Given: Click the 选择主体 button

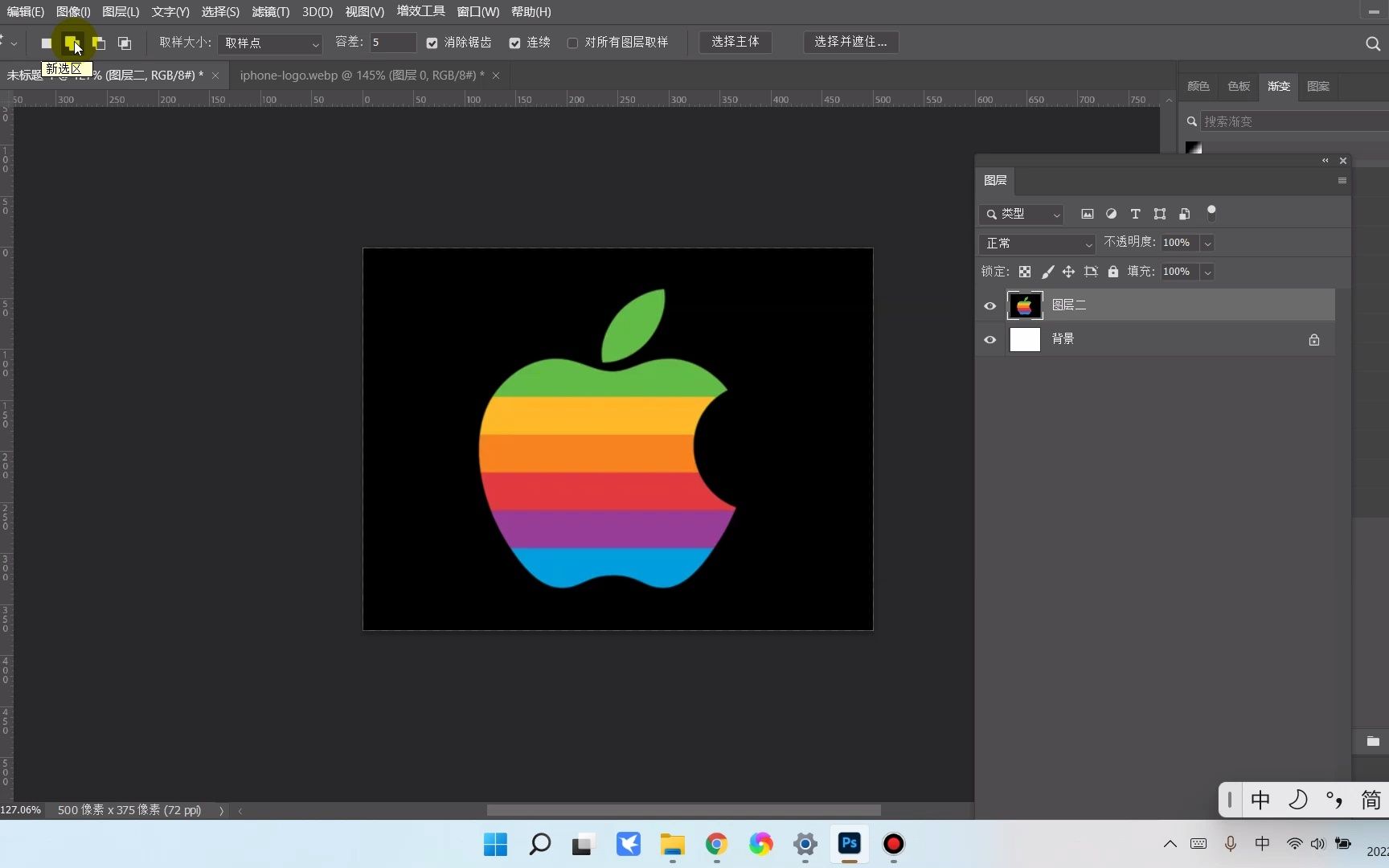Looking at the screenshot, I should point(735,42).
